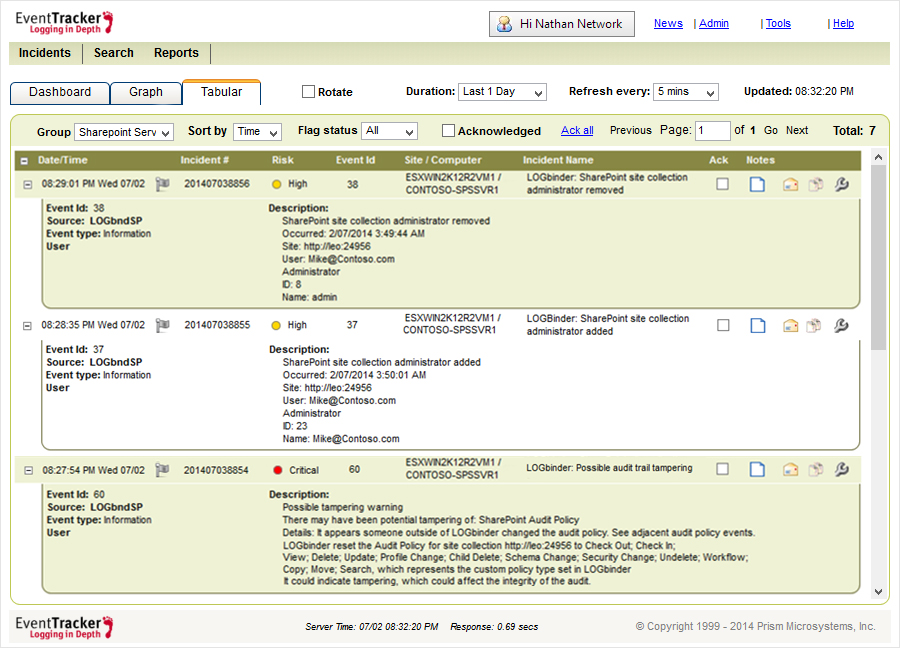This screenshot has height=648, width=900.
Task: Collapse details of the 08:28:35 PM incident
Action: pos(27,326)
